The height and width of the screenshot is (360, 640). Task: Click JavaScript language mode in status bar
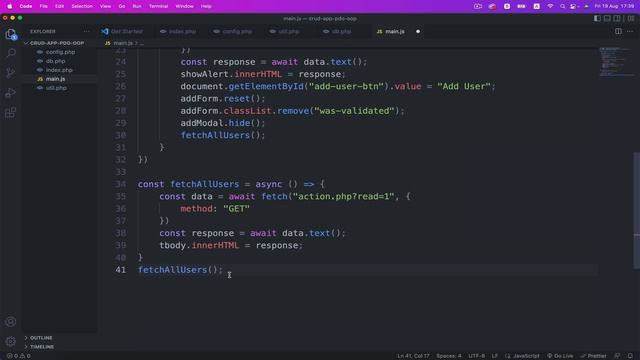click(522, 356)
